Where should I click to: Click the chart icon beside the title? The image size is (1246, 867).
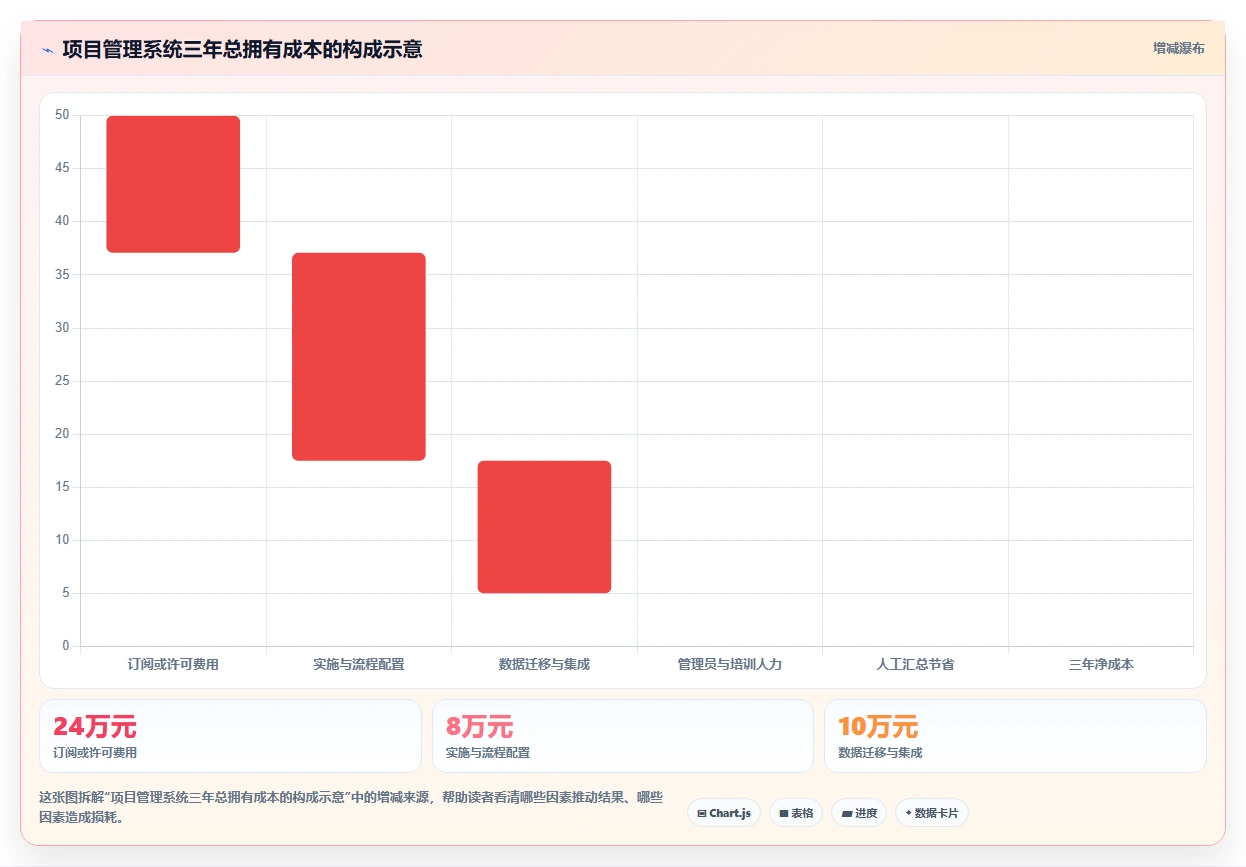(47, 49)
